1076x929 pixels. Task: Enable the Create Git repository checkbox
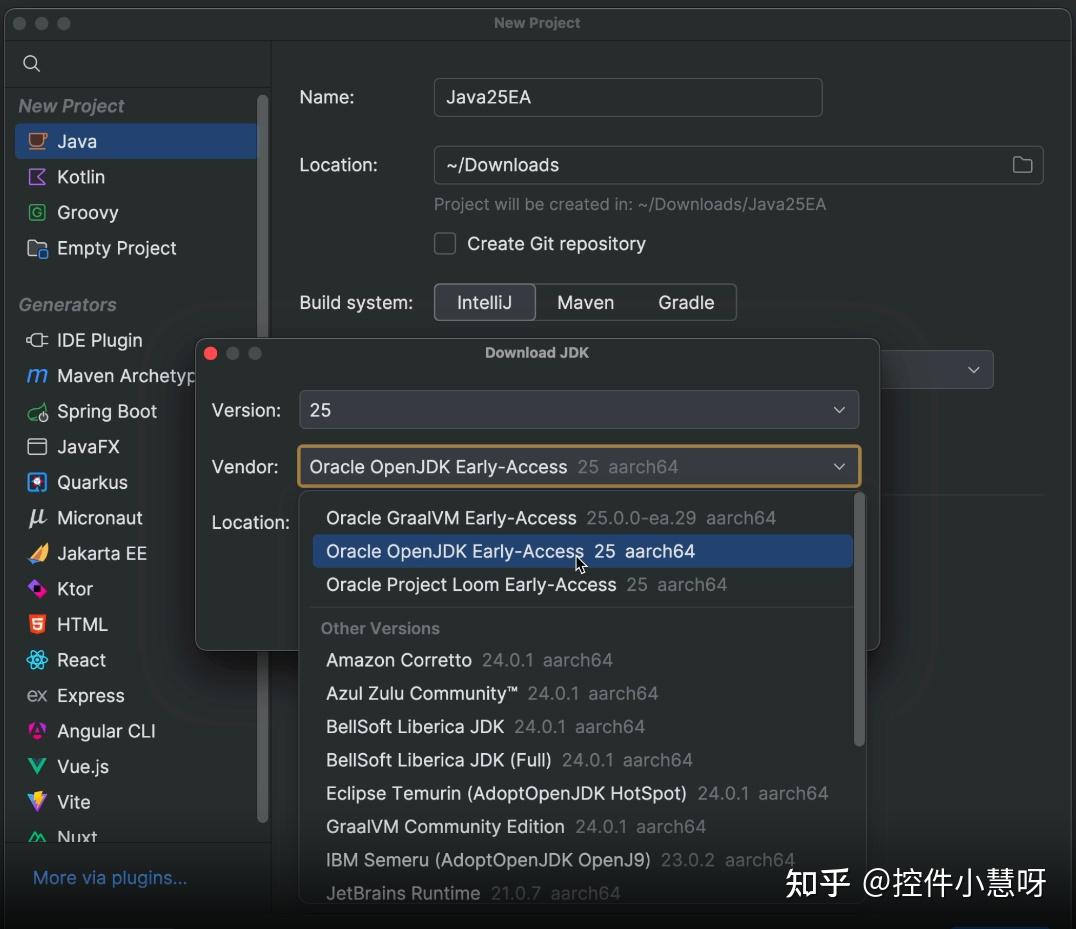point(444,243)
